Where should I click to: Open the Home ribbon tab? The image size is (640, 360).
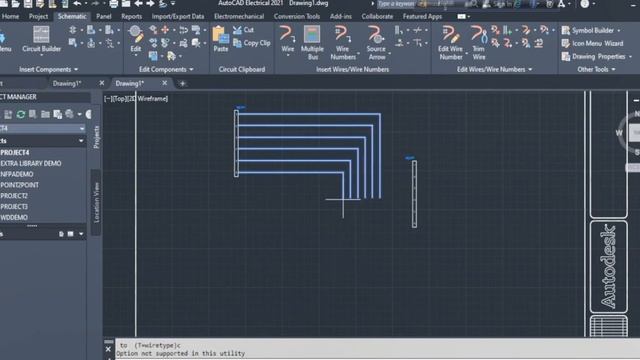(x=10, y=17)
